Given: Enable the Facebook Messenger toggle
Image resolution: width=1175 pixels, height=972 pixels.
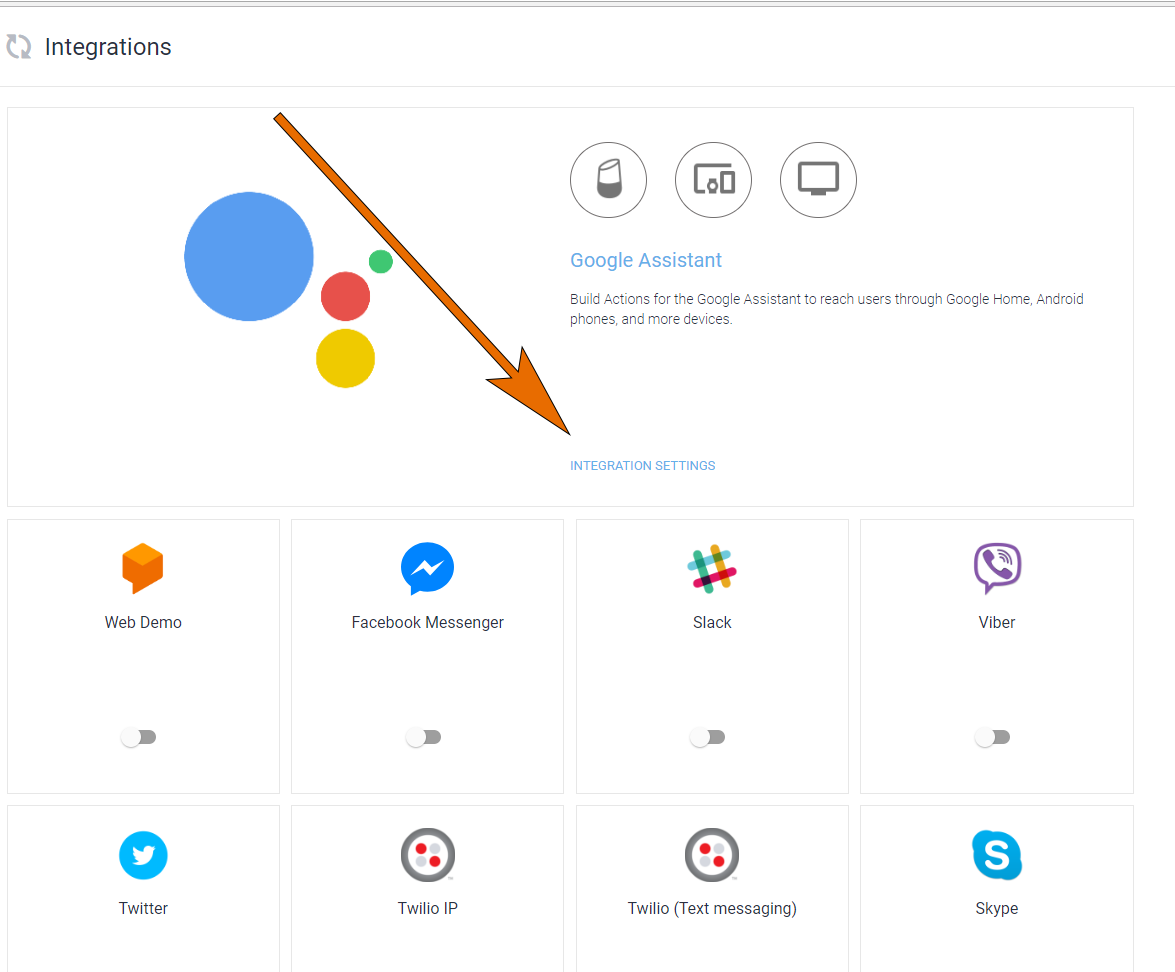Looking at the screenshot, I should [424, 737].
